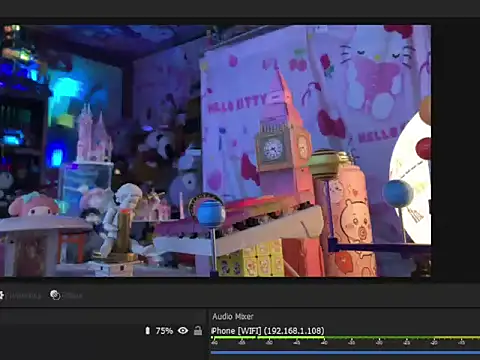
Task: Click the Audio Mixer panel title
Action: point(233,316)
